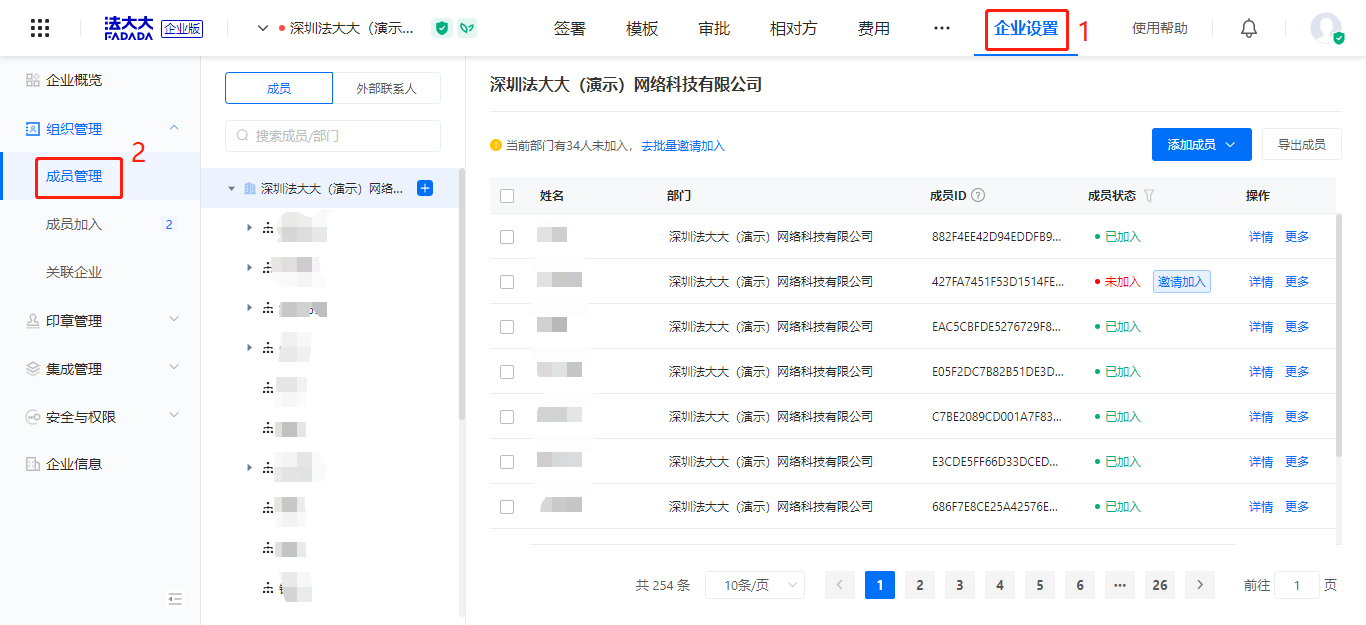Click the department tree vertical scrollbar
The width and height of the screenshot is (1366, 625).
(x=461, y=292)
